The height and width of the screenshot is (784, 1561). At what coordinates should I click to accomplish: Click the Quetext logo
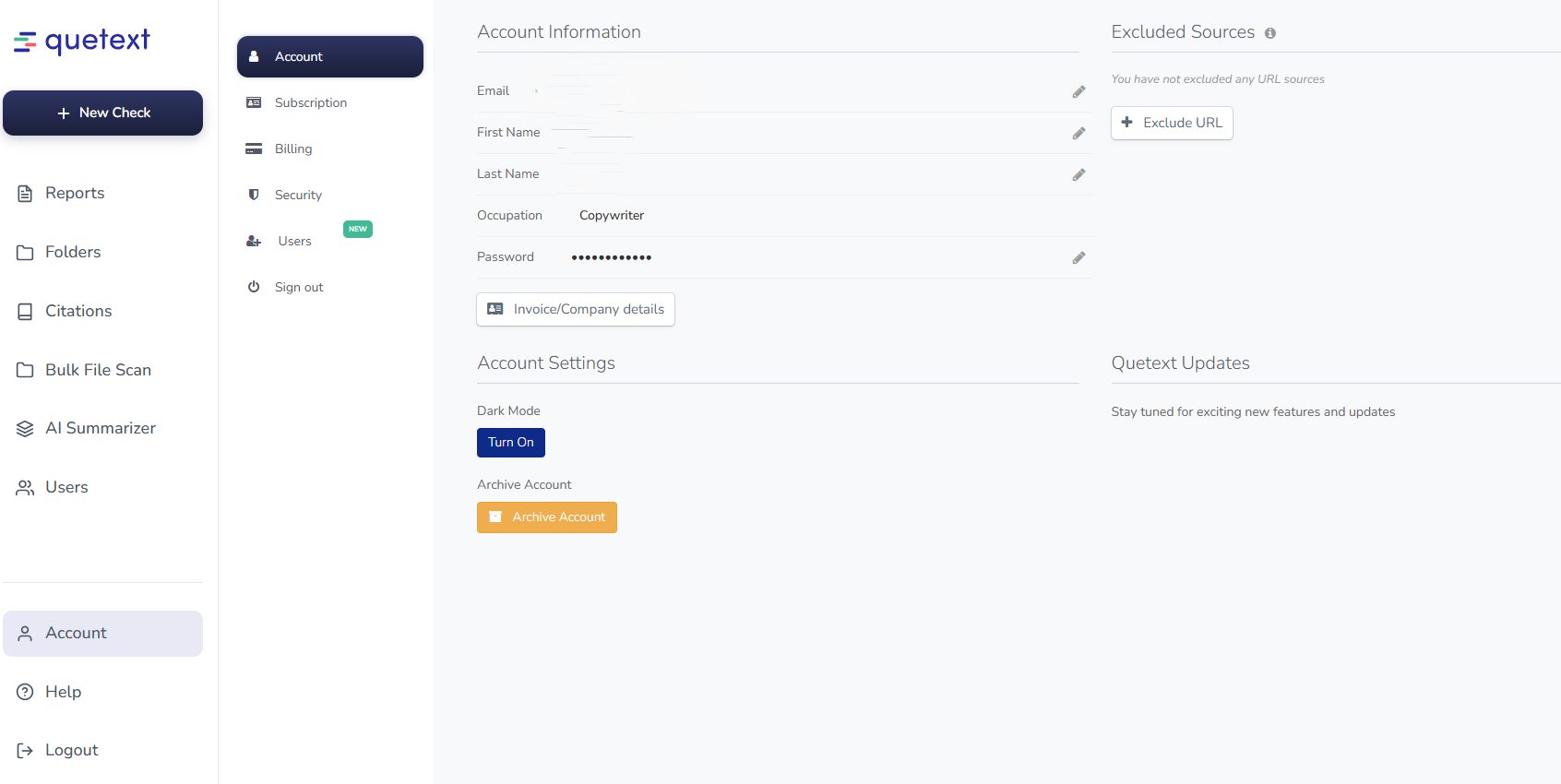pos(82,42)
